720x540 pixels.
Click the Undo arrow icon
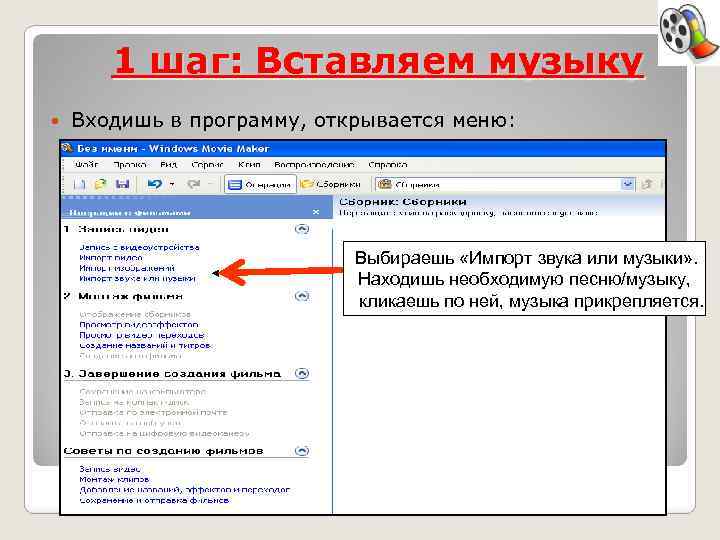(155, 185)
